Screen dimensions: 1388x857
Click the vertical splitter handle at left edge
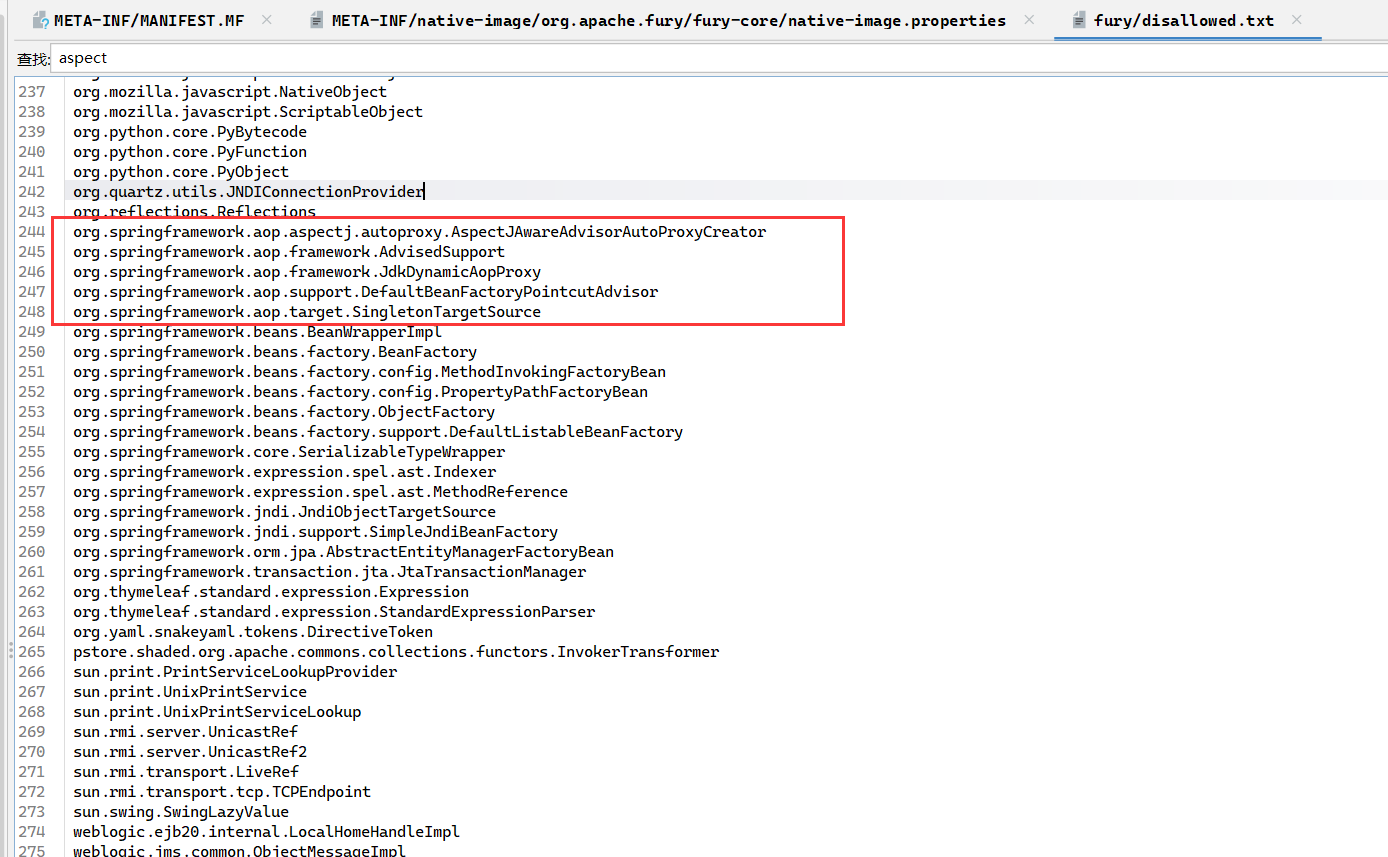[x=10, y=651]
